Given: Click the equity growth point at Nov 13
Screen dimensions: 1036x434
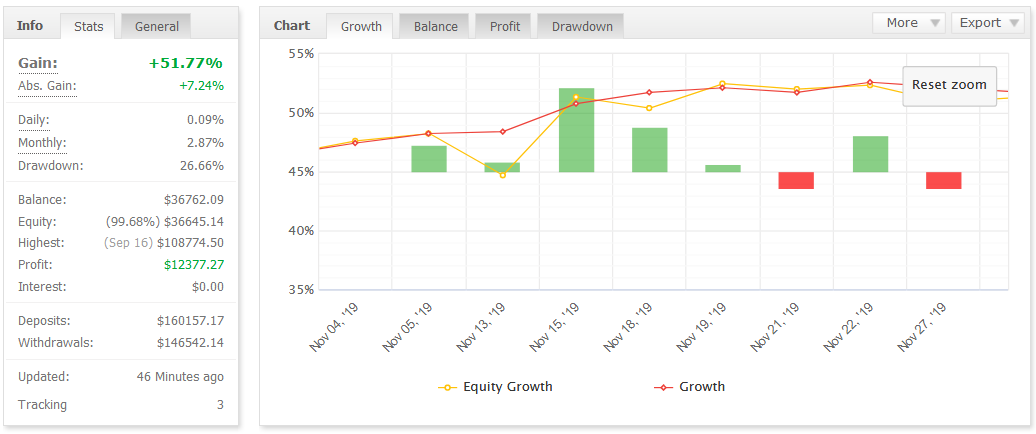Looking at the screenshot, I should pos(502,175).
